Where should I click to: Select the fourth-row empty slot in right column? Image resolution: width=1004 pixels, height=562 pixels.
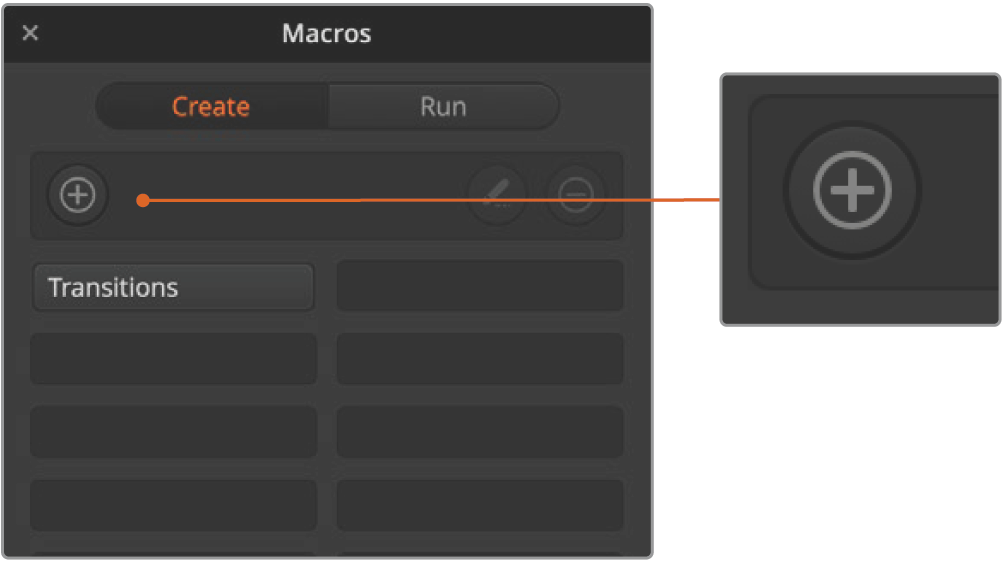click(x=480, y=505)
